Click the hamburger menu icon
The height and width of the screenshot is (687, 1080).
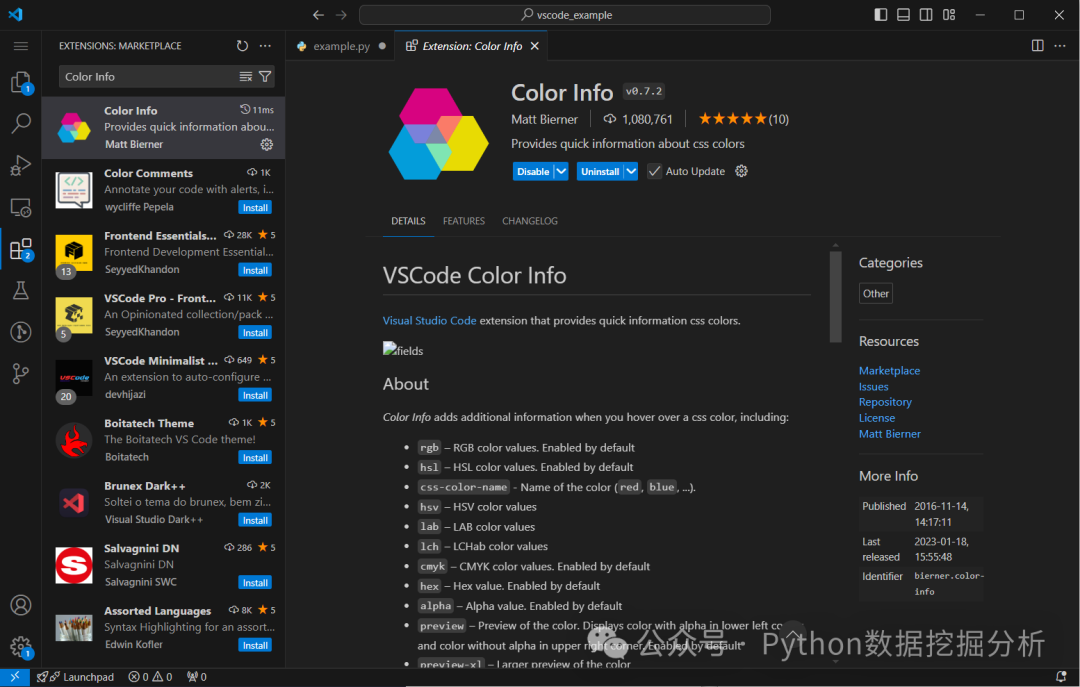(x=21, y=46)
